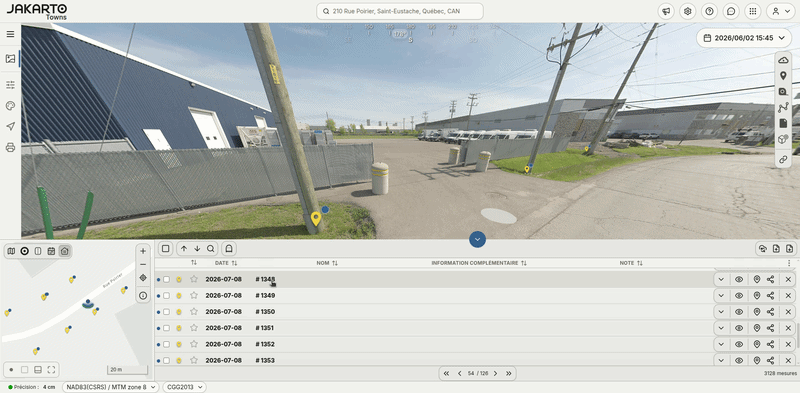Select the zoom measurement tool in viewer toolbar
Viewport: 800px width, 393px height.
click(783, 92)
